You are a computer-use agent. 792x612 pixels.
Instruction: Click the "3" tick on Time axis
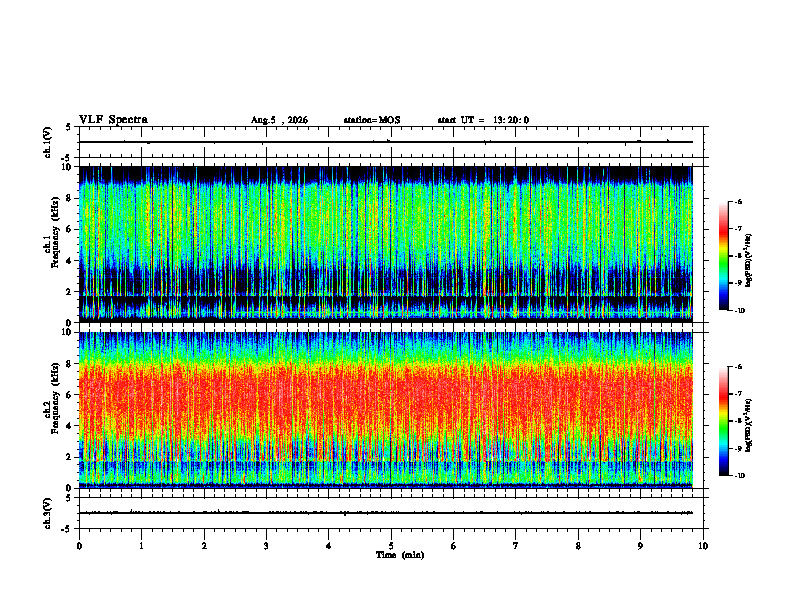(266, 546)
